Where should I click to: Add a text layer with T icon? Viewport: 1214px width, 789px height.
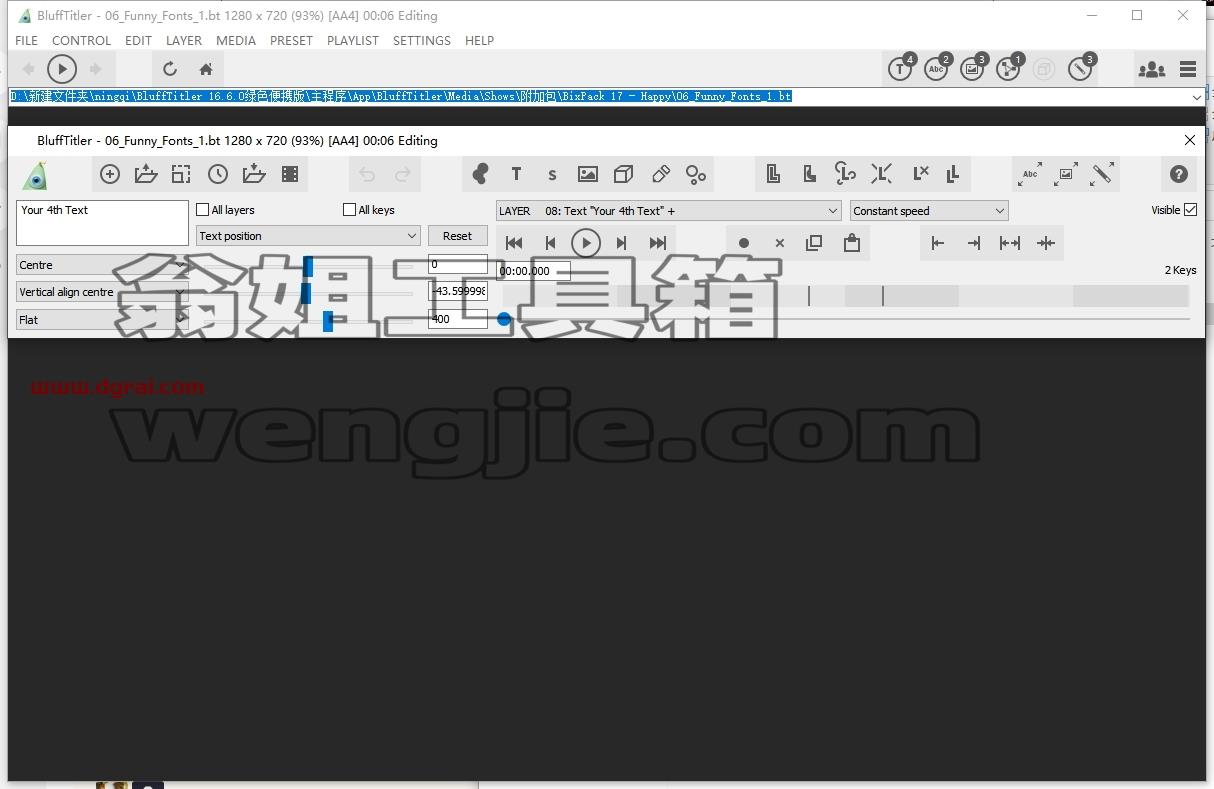[516, 174]
